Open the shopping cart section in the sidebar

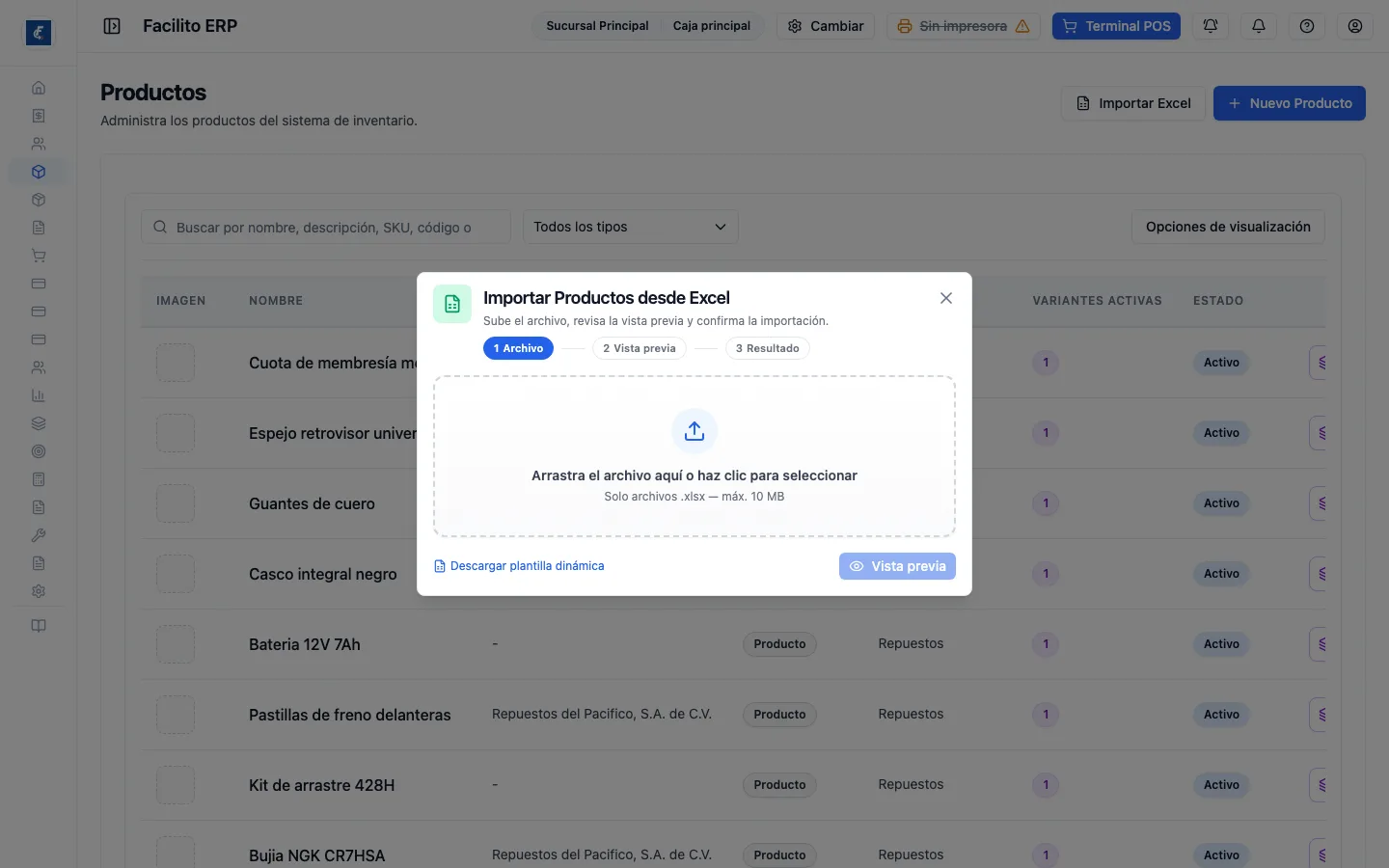[x=39, y=256]
